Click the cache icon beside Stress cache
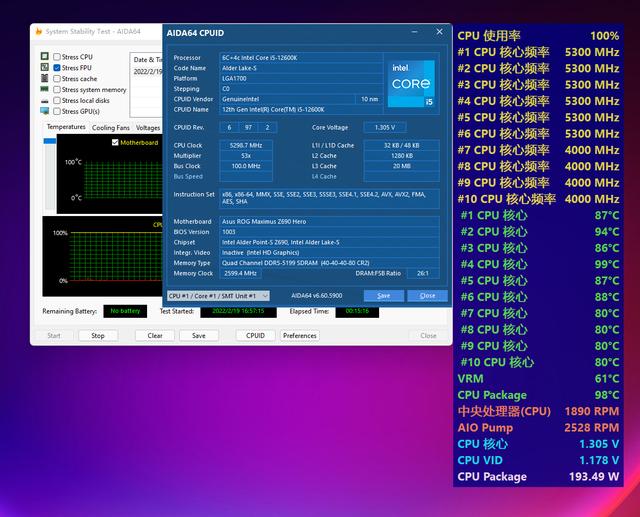Image resolution: width=640 pixels, height=517 pixels. click(45, 79)
